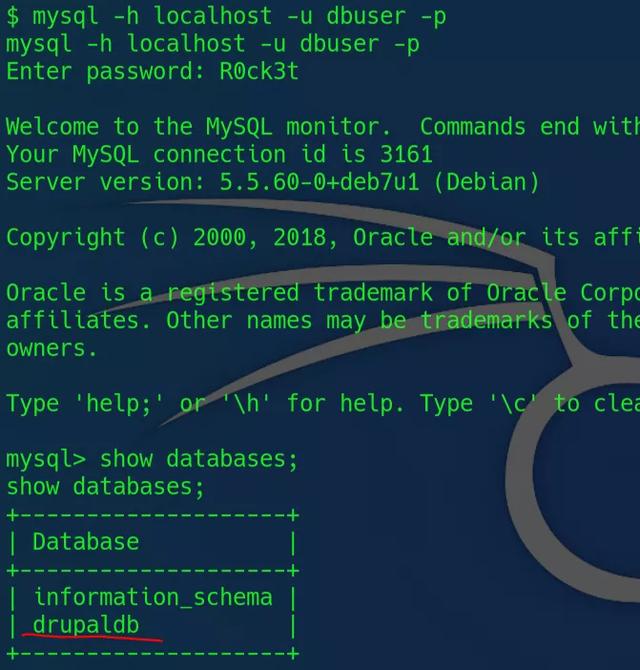Click the "affiliates. Other names" text

[159, 320]
